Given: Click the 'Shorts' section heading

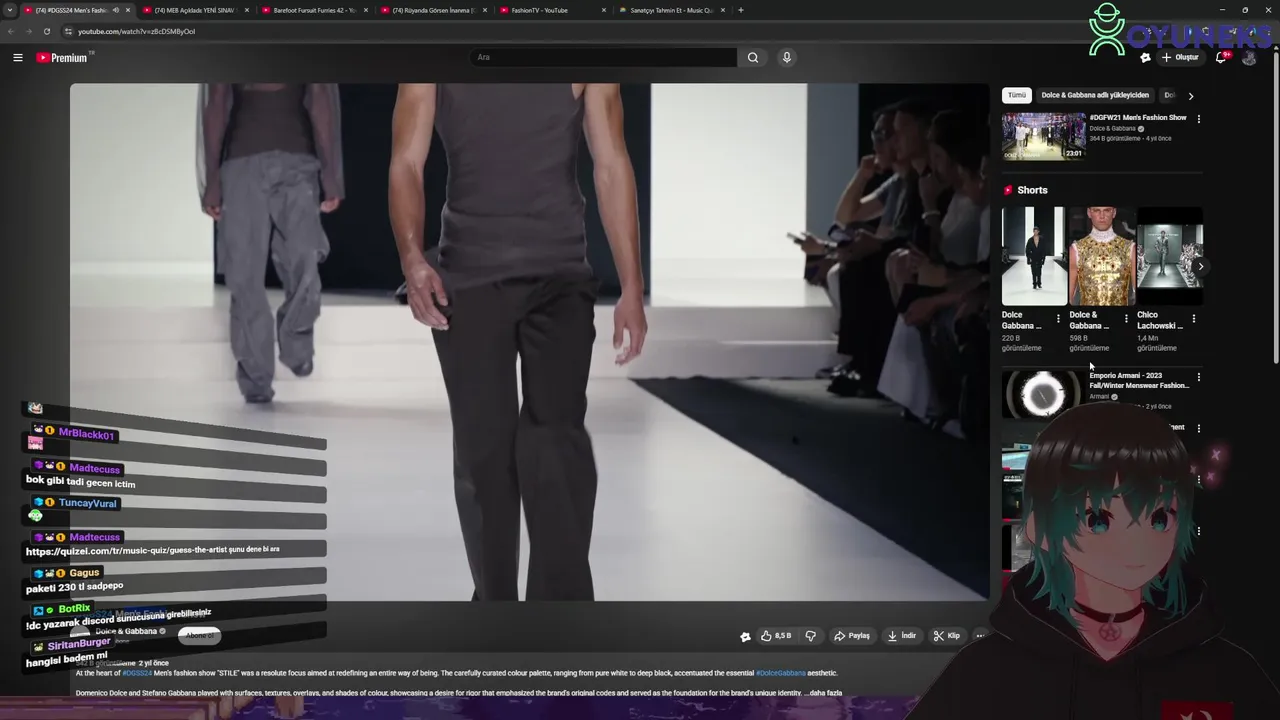Looking at the screenshot, I should click(1032, 190).
